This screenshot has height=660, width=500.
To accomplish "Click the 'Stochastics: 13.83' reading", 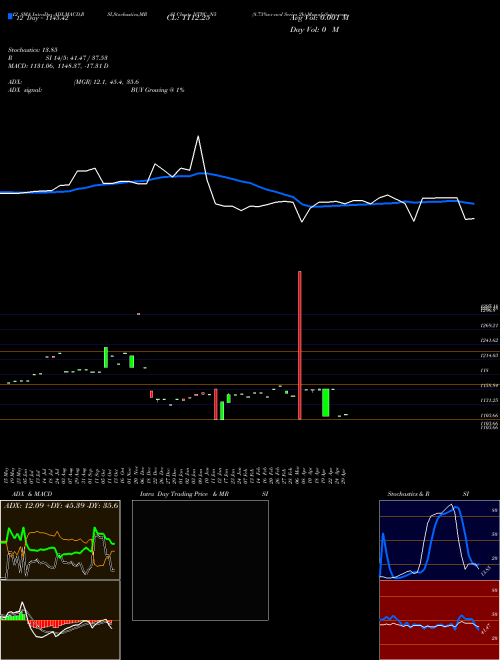I will click(32, 50).
